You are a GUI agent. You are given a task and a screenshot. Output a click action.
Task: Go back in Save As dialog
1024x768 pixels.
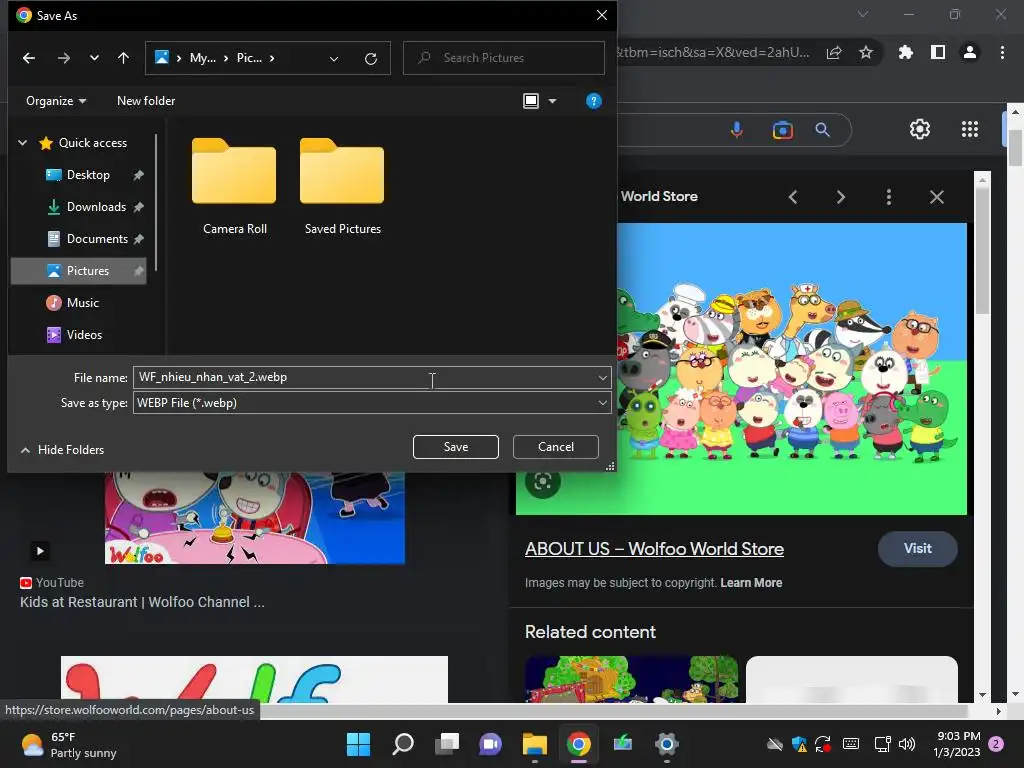(29, 58)
